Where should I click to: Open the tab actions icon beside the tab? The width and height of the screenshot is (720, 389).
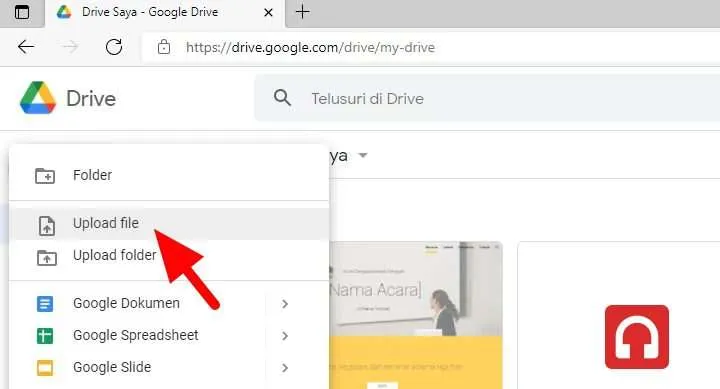pyautogui.click(x=22, y=12)
